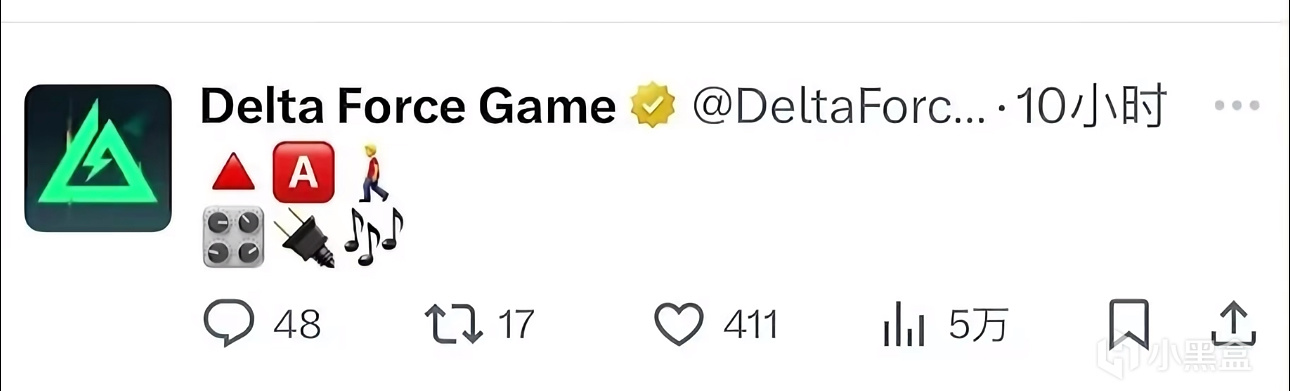Screen dimensions: 1290x391
Task: Click the electric plug emoji
Action: pos(304,238)
